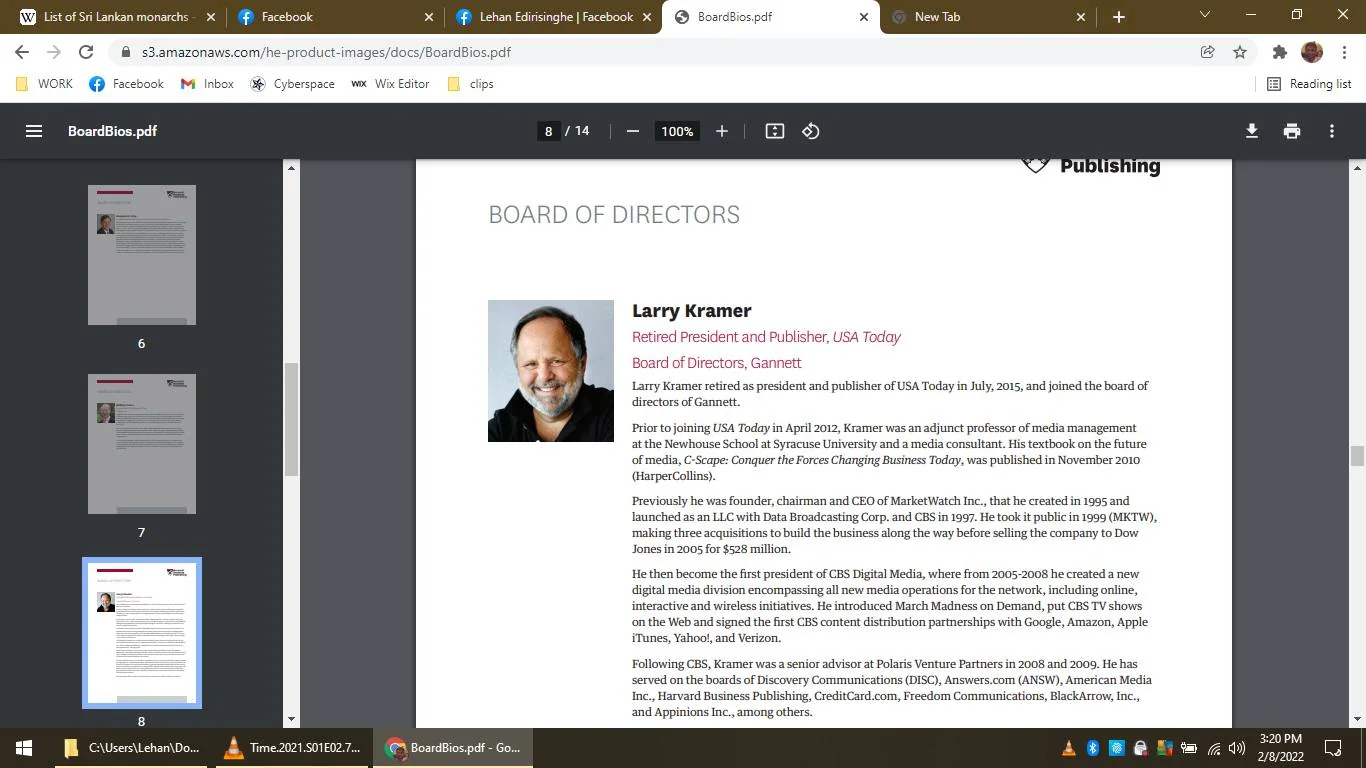Close the BoardBios.pdf tab
This screenshot has width=1366, height=768.
(x=864, y=17)
